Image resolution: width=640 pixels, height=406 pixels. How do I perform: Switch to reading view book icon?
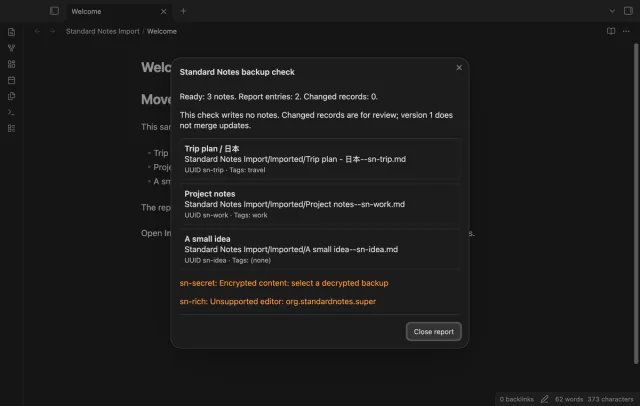611,31
